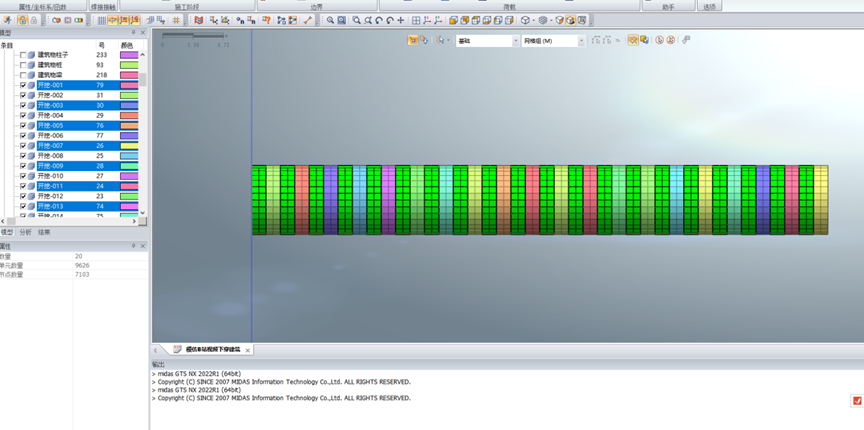Click the hammer tool icon in viewport toolbar
Screen dimensions: 864x430
click(x=686, y=40)
